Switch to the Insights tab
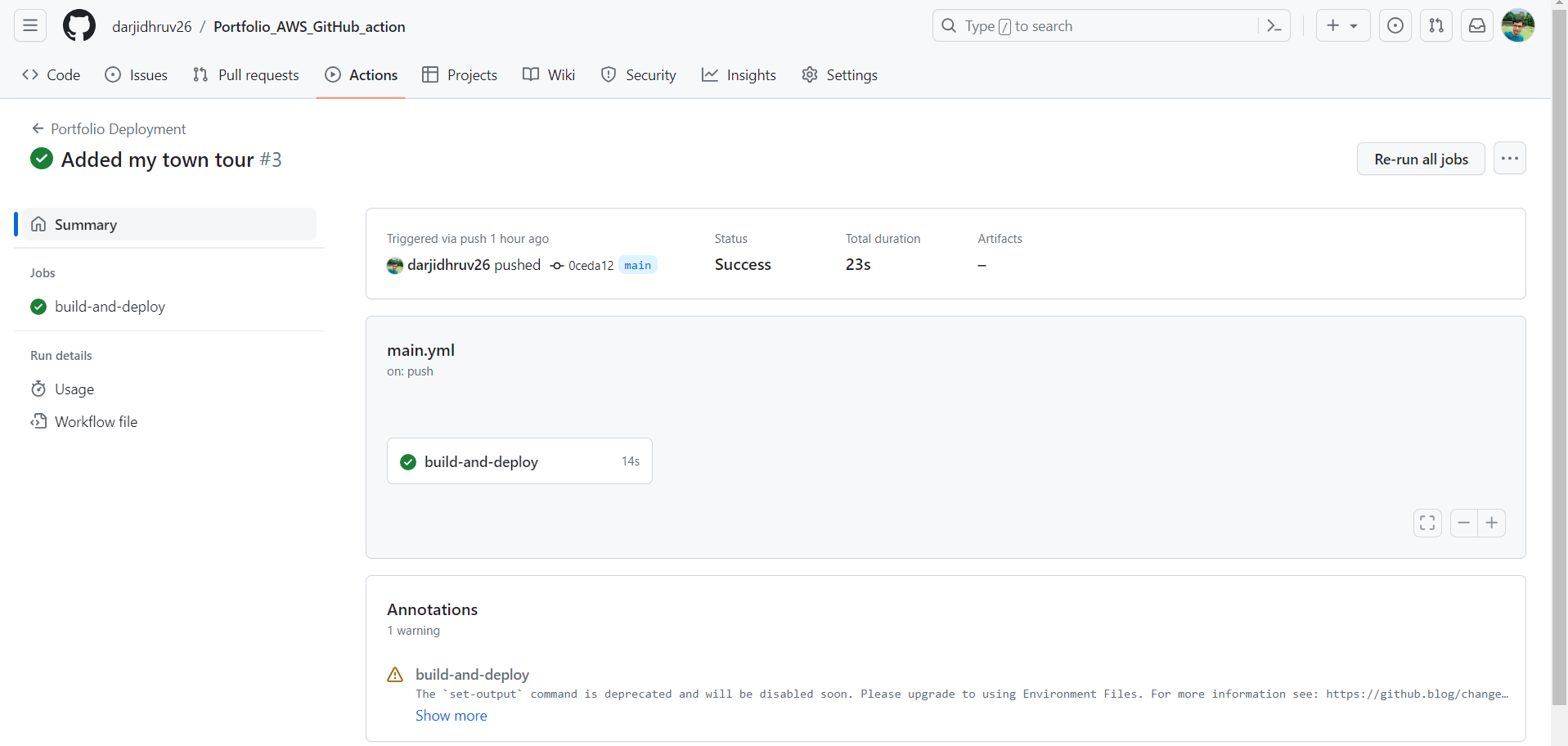The height and width of the screenshot is (746, 1568). pos(751,74)
